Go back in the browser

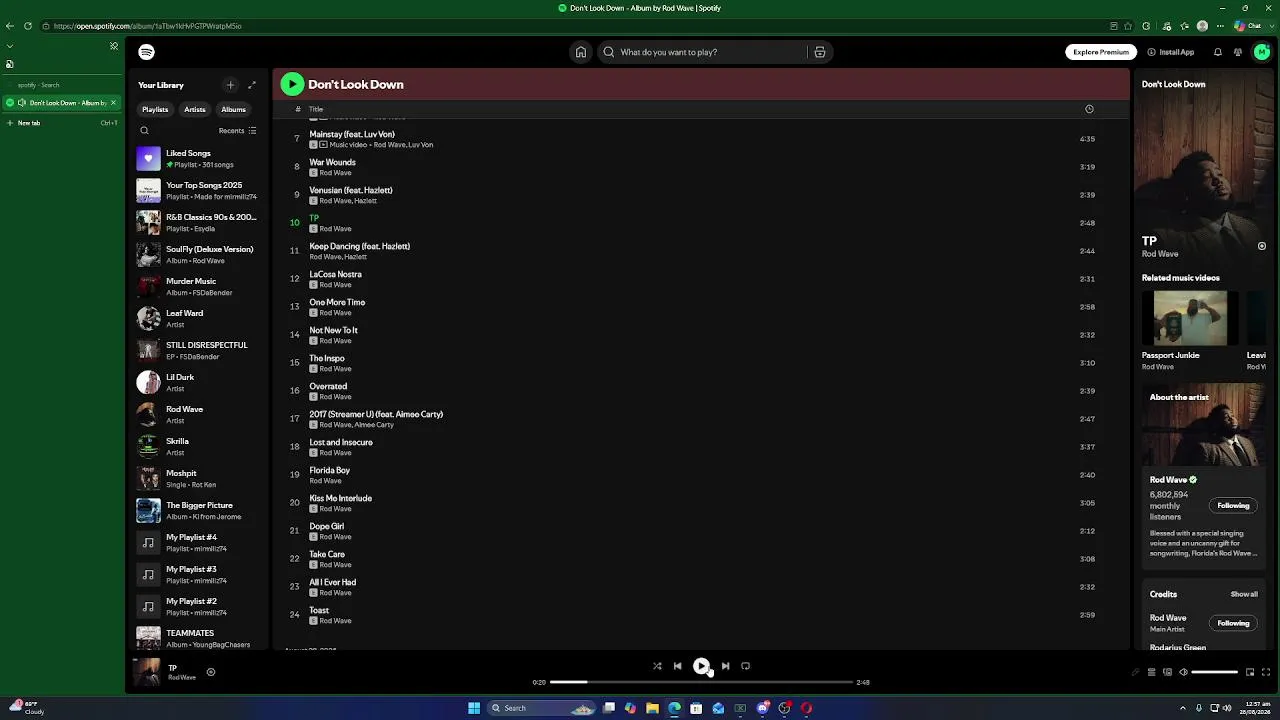coord(10,26)
